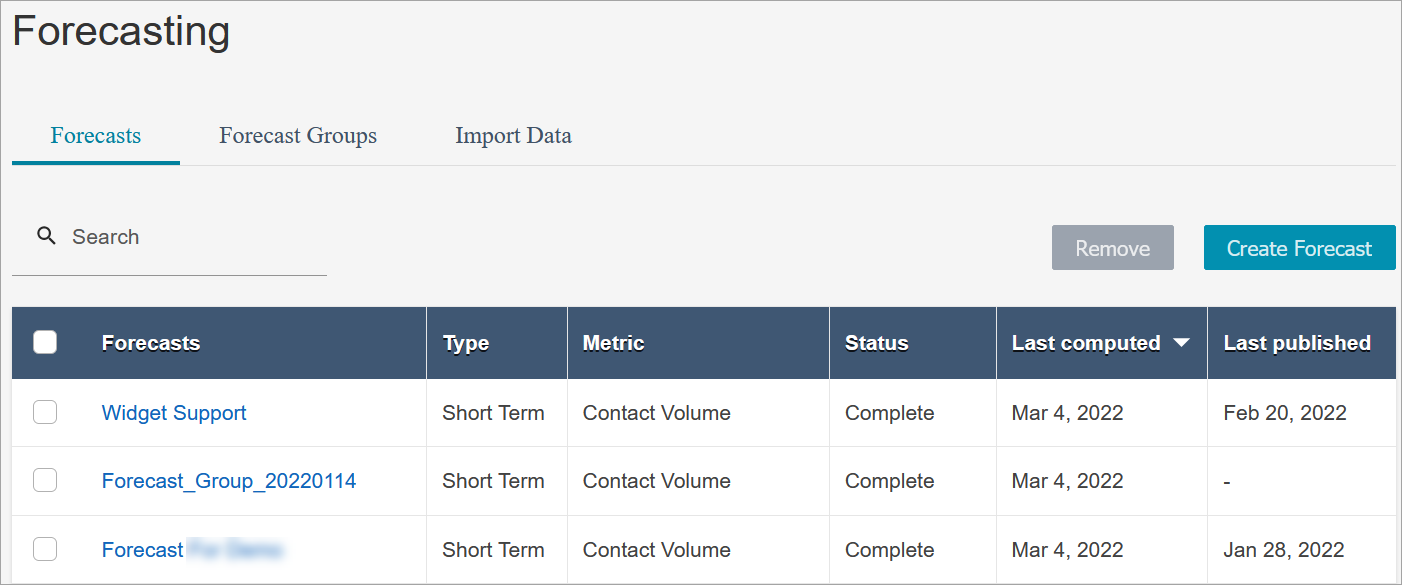
Task: Click the search magnifier icon
Action: (46, 237)
